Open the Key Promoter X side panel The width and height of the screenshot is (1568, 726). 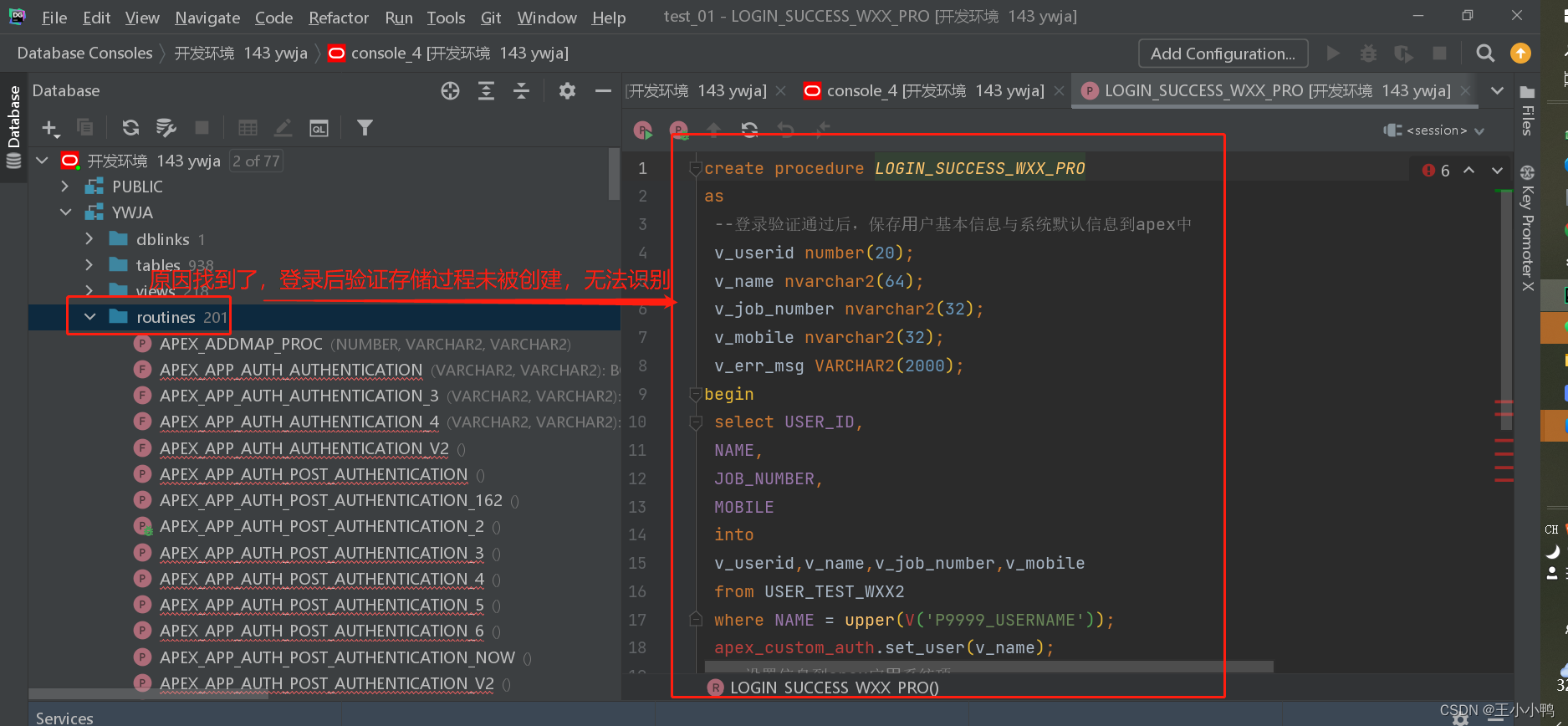(x=1527, y=228)
